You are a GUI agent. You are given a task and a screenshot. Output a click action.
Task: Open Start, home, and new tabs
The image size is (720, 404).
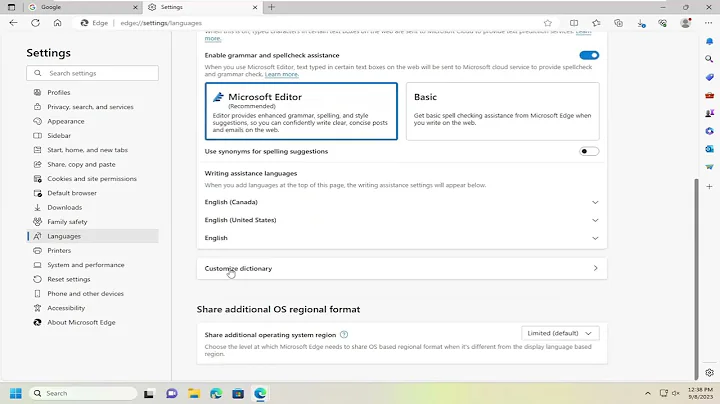tap(93, 150)
